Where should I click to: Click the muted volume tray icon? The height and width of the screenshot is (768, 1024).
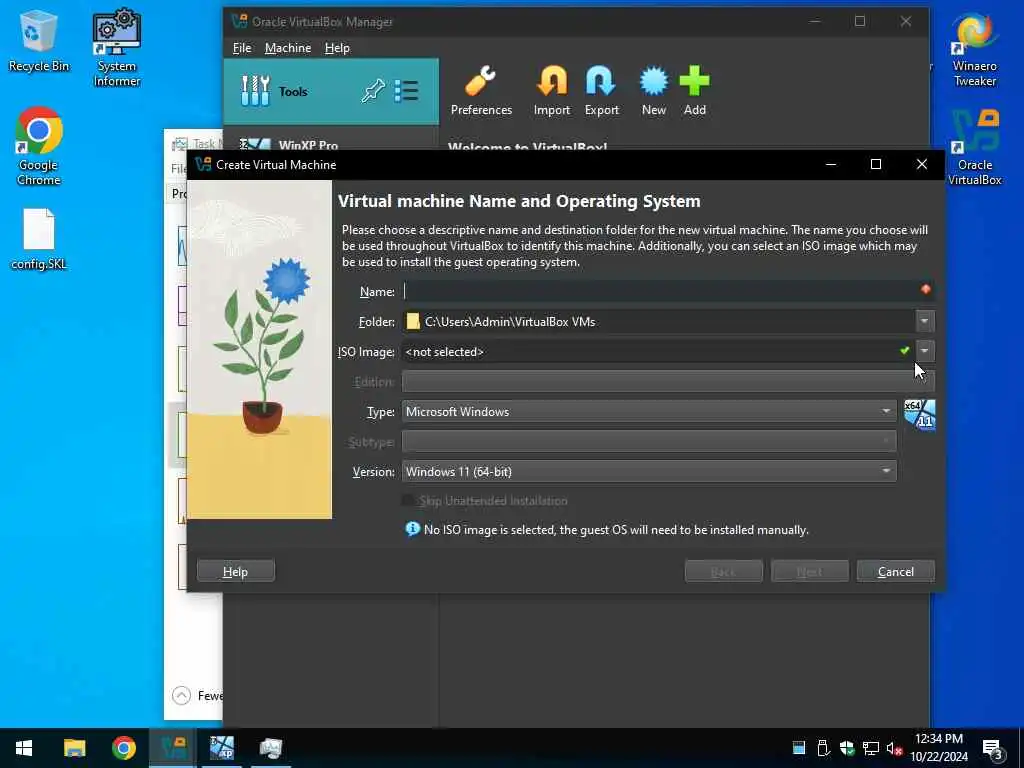tap(894, 748)
